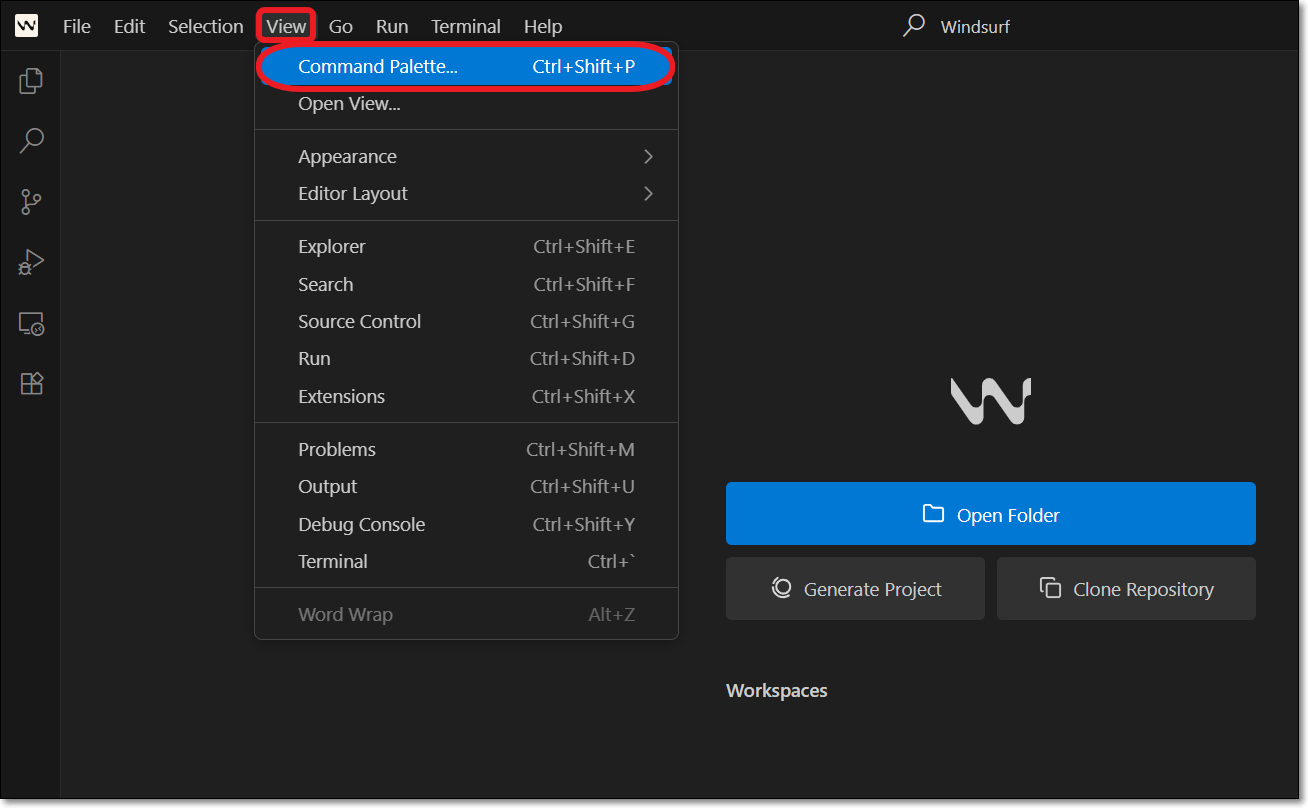Click the swirl icon on Generate Project

pyautogui.click(x=782, y=588)
